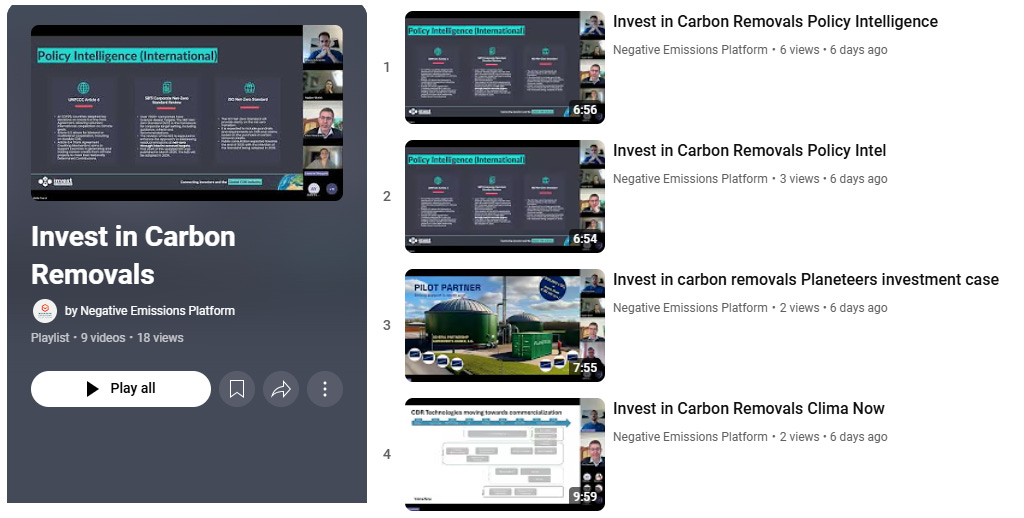Image resolution: width=1024 pixels, height=518 pixels.
Task: Click the '9 videos' count text
Action: (x=103, y=338)
